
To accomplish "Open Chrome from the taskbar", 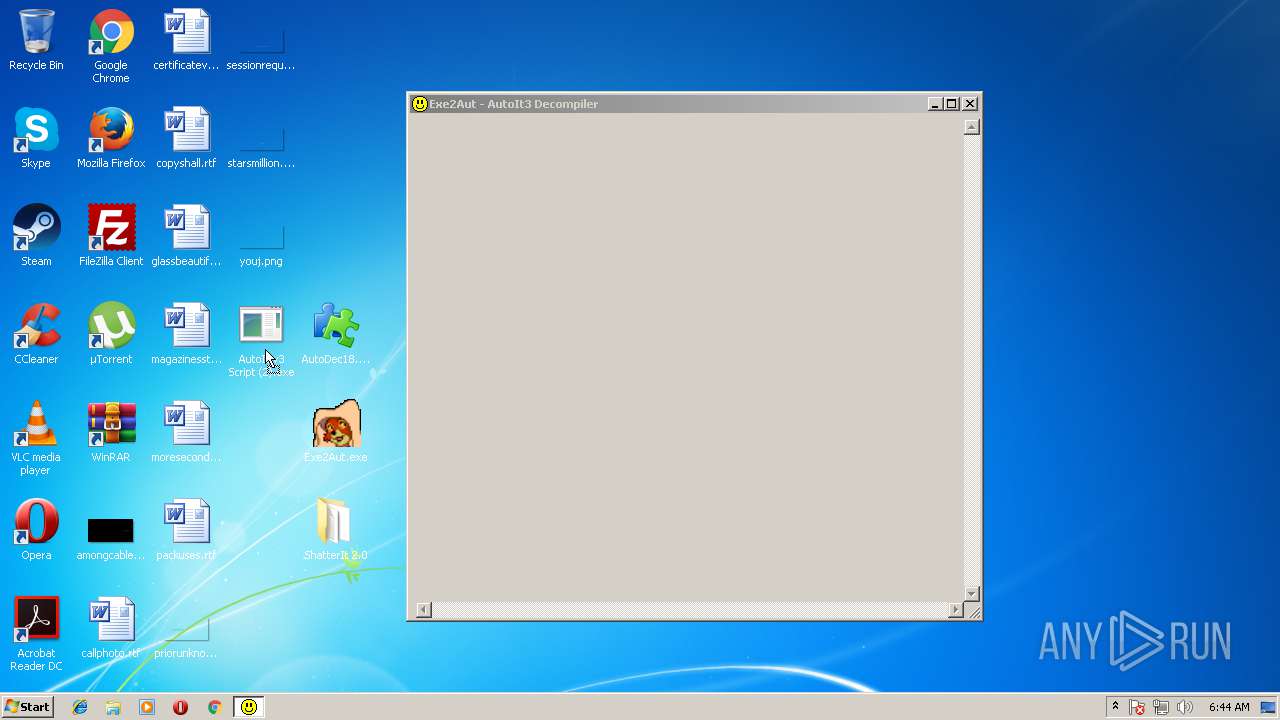I will tap(214, 707).
